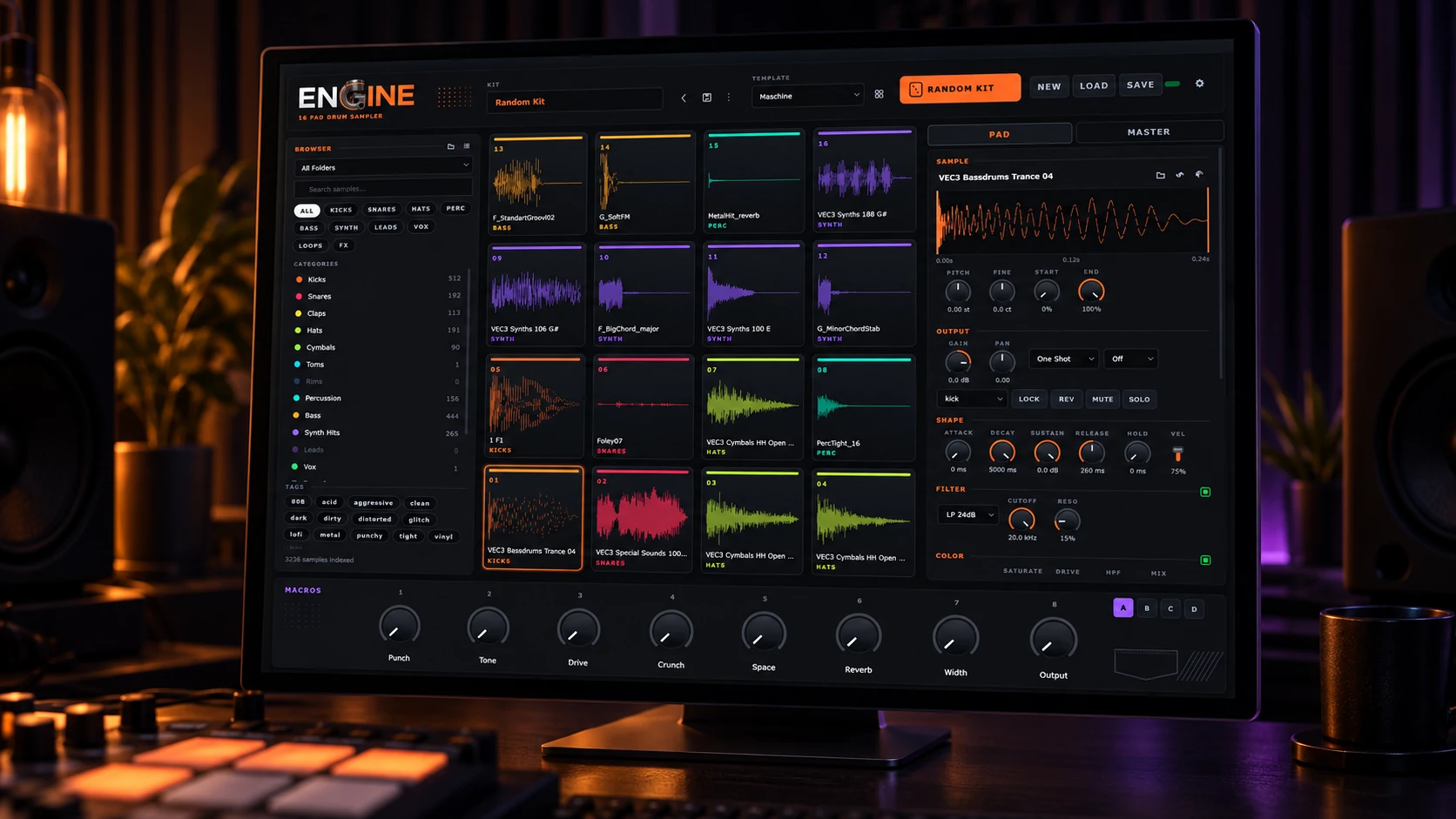Click the LOAD button
The image size is (1456, 819).
point(1094,86)
